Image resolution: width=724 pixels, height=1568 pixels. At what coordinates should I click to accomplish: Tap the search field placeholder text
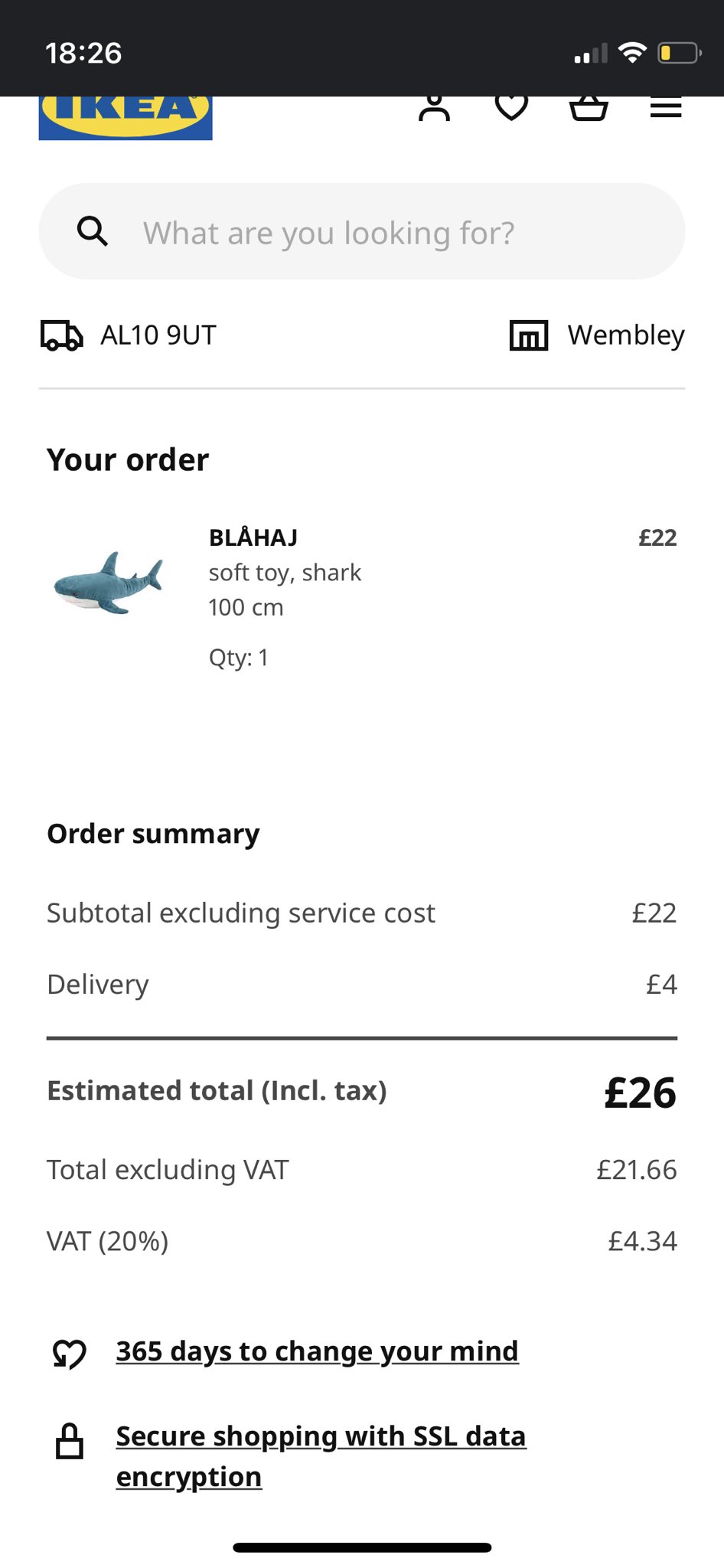tap(328, 233)
